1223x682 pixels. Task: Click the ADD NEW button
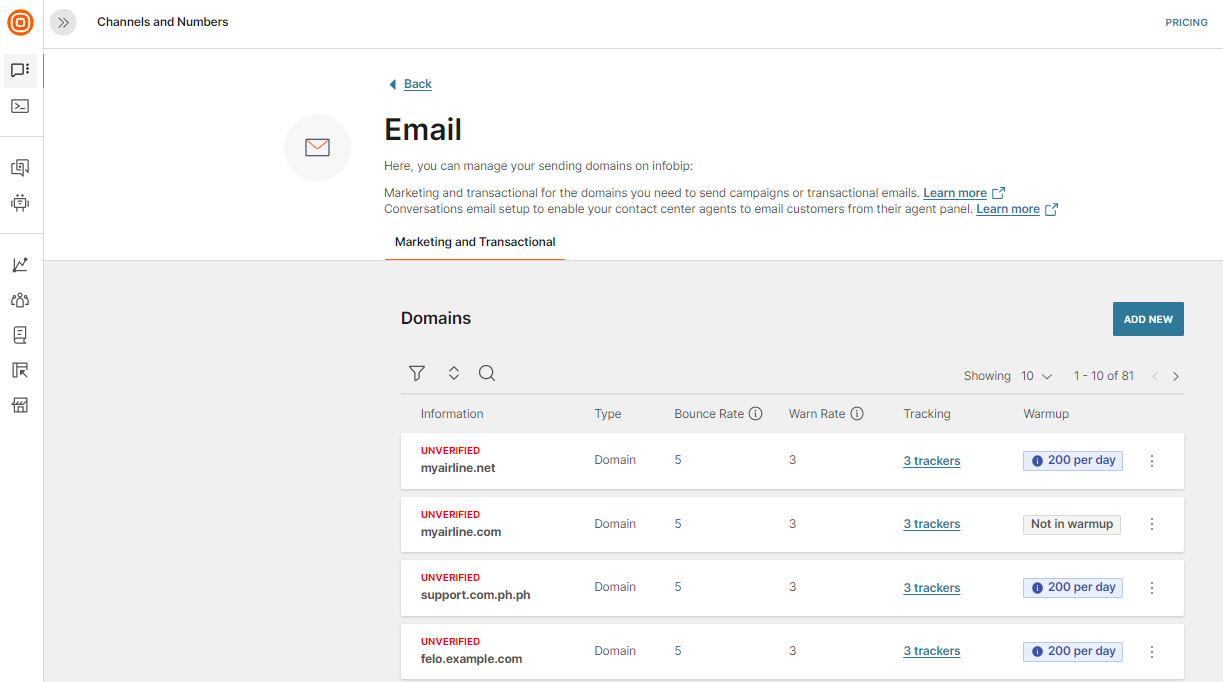1148,319
